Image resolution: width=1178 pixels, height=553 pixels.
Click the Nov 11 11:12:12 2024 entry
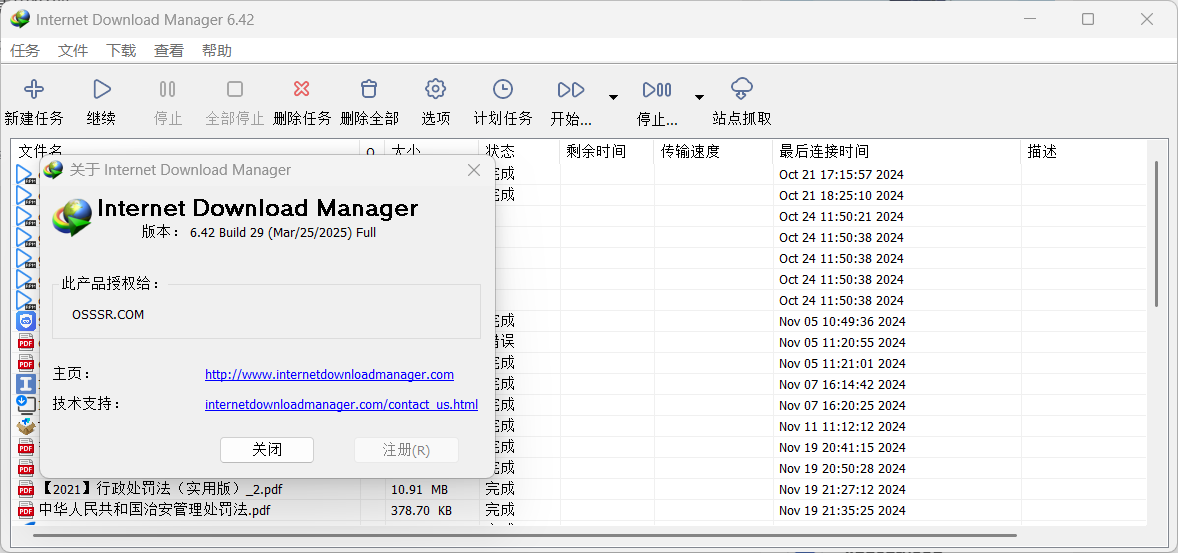(x=841, y=427)
